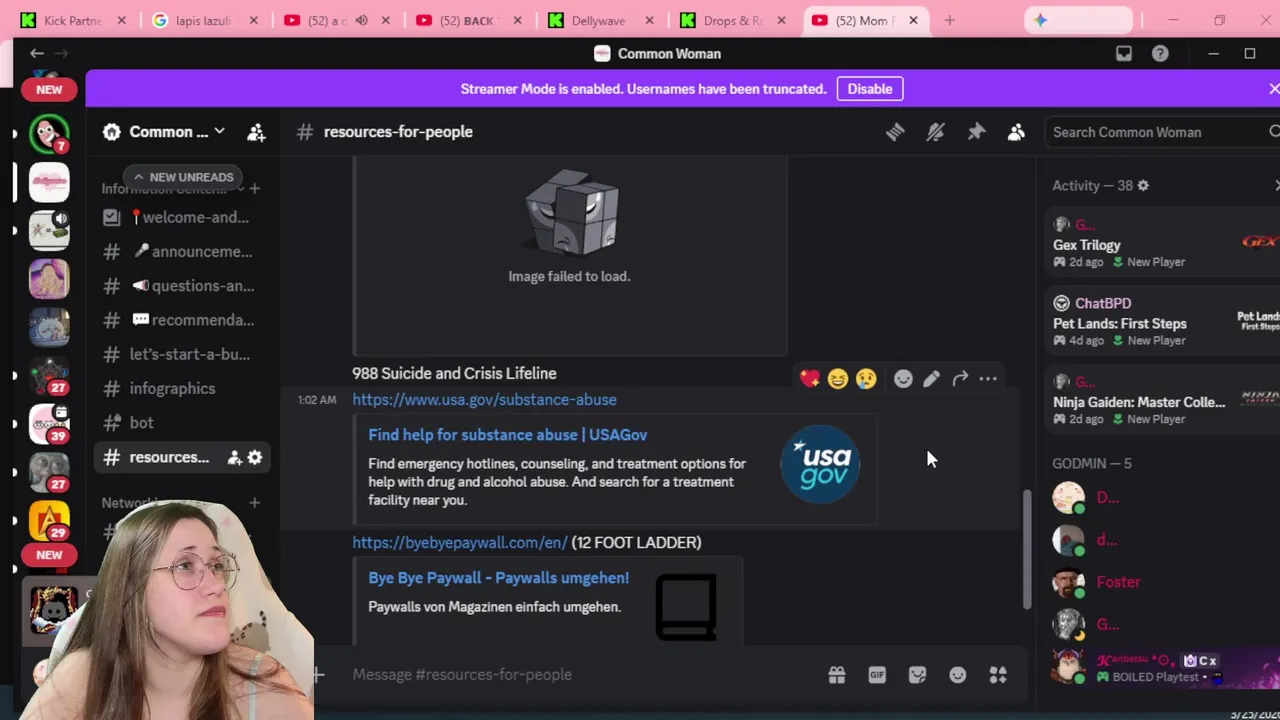Toggle the member list icon
Viewport: 1280px width, 720px height.
point(1016,132)
